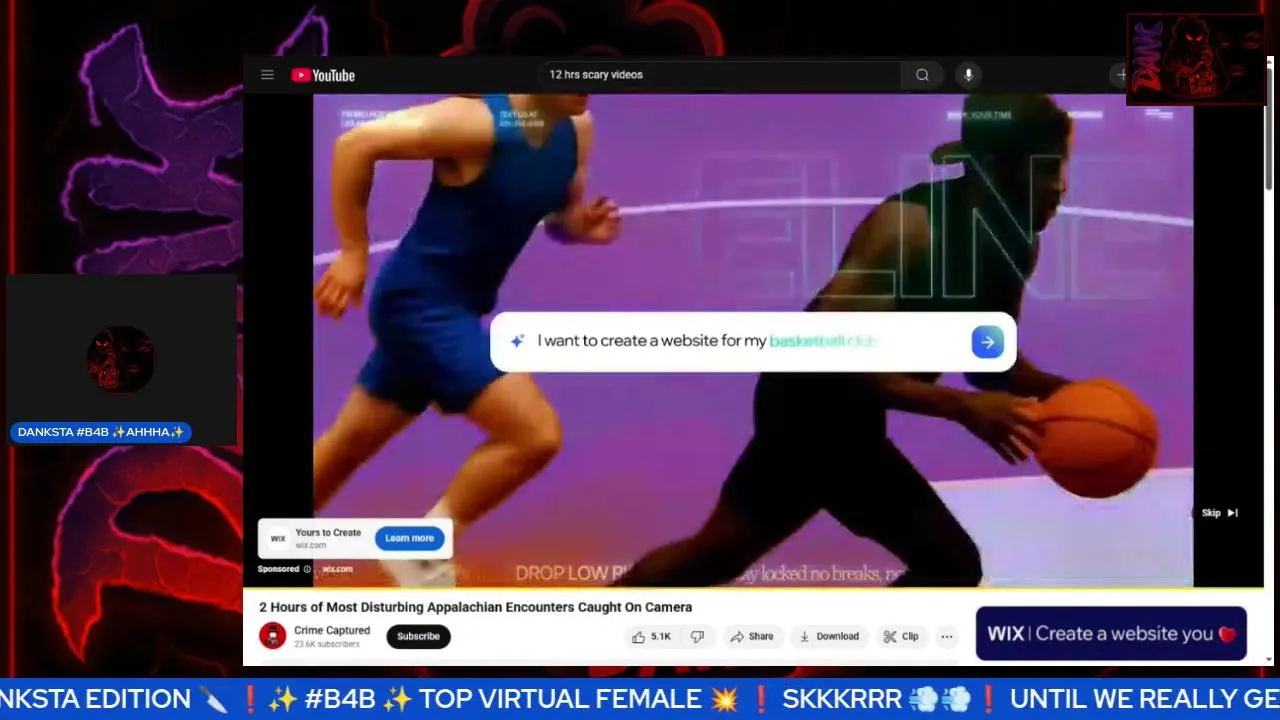This screenshot has width=1280, height=720.
Task: Go to the YouTube home logo
Action: click(x=323, y=75)
